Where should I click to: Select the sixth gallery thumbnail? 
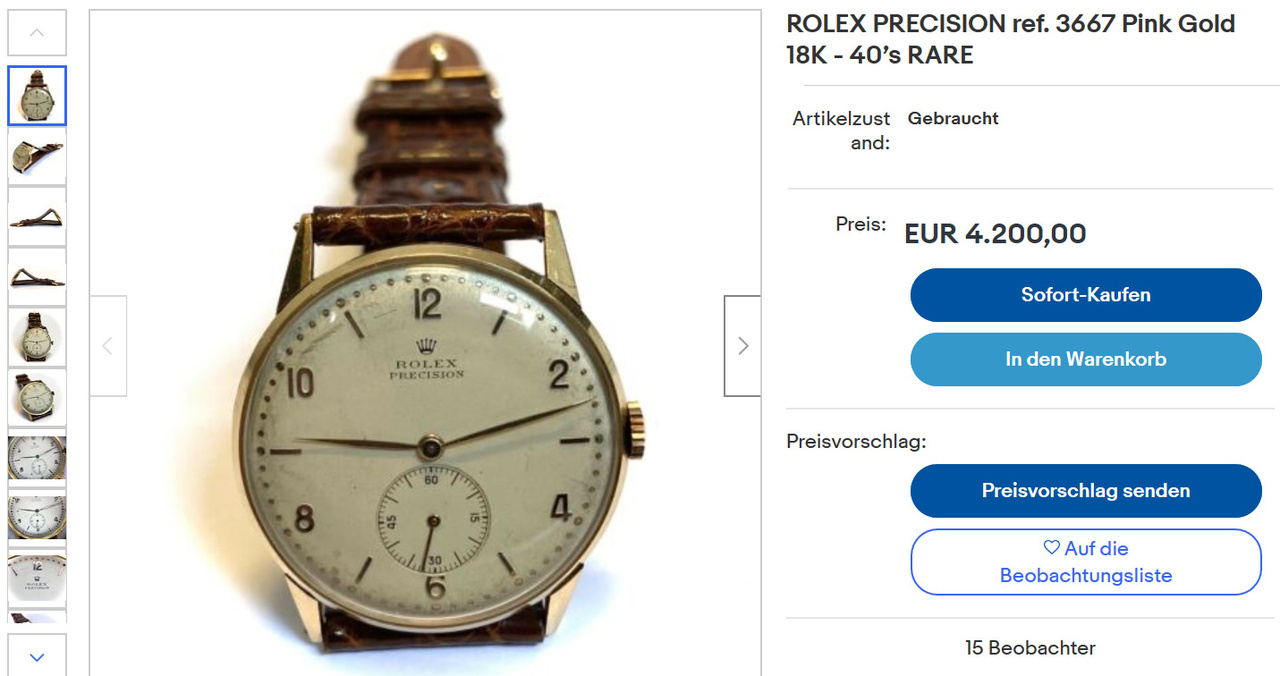37,397
